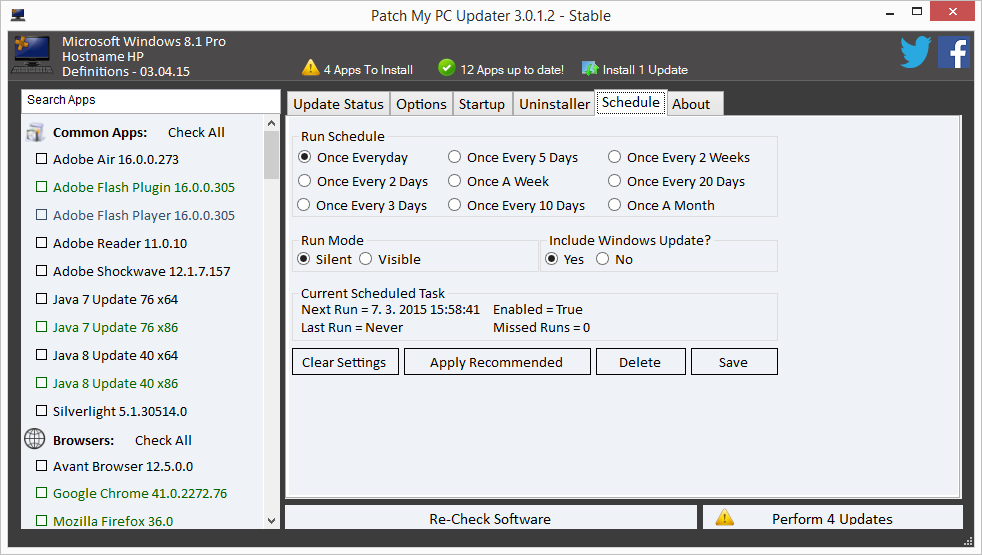Select Once Every 3 Days
Image resolution: width=982 pixels, height=555 pixels.
coord(304,205)
